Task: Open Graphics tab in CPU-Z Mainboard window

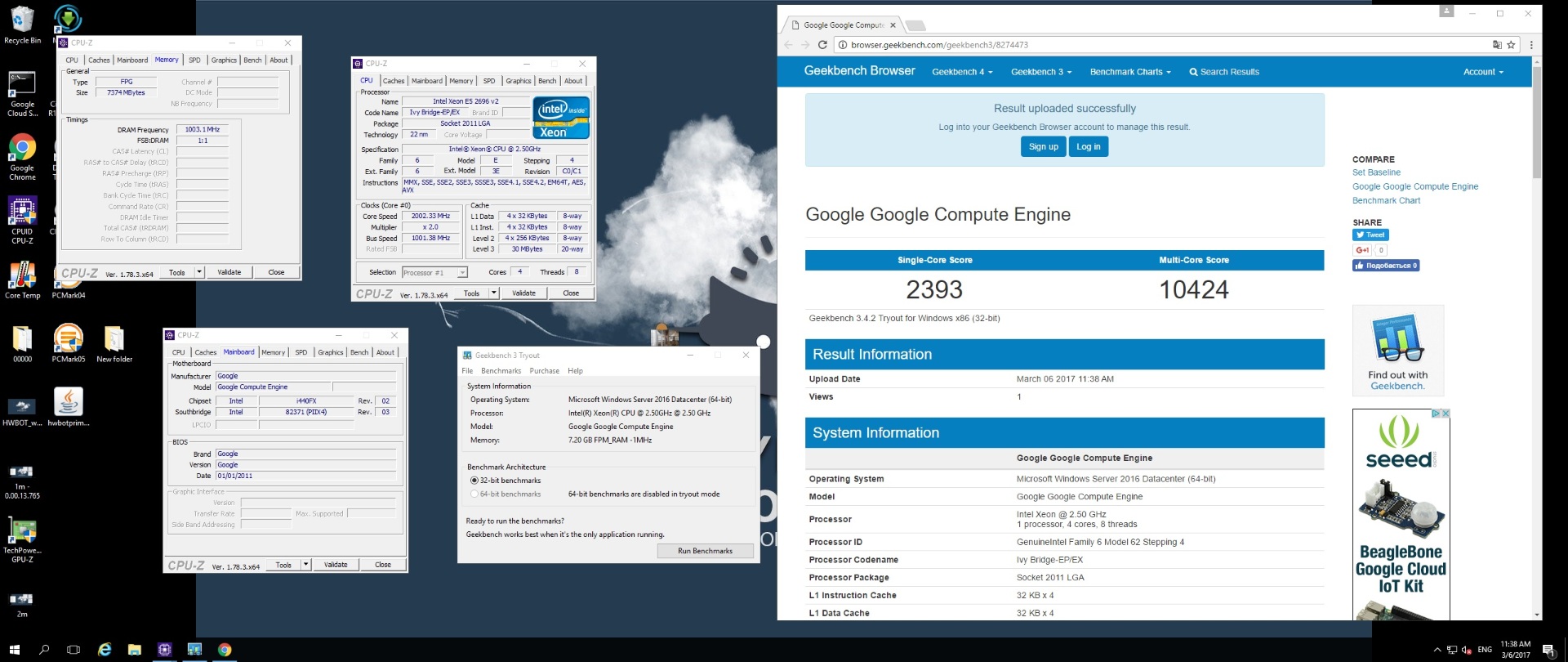Action: click(330, 352)
